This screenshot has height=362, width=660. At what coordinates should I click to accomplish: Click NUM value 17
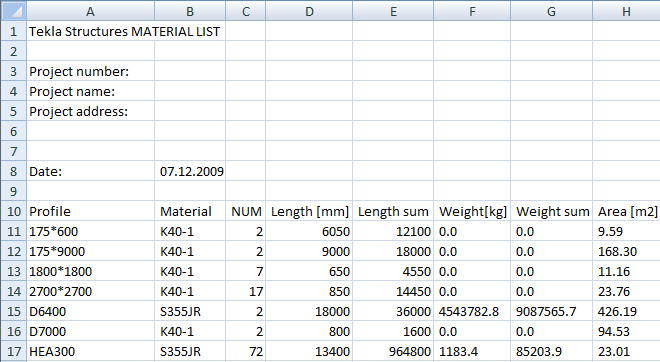click(x=246, y=291)
